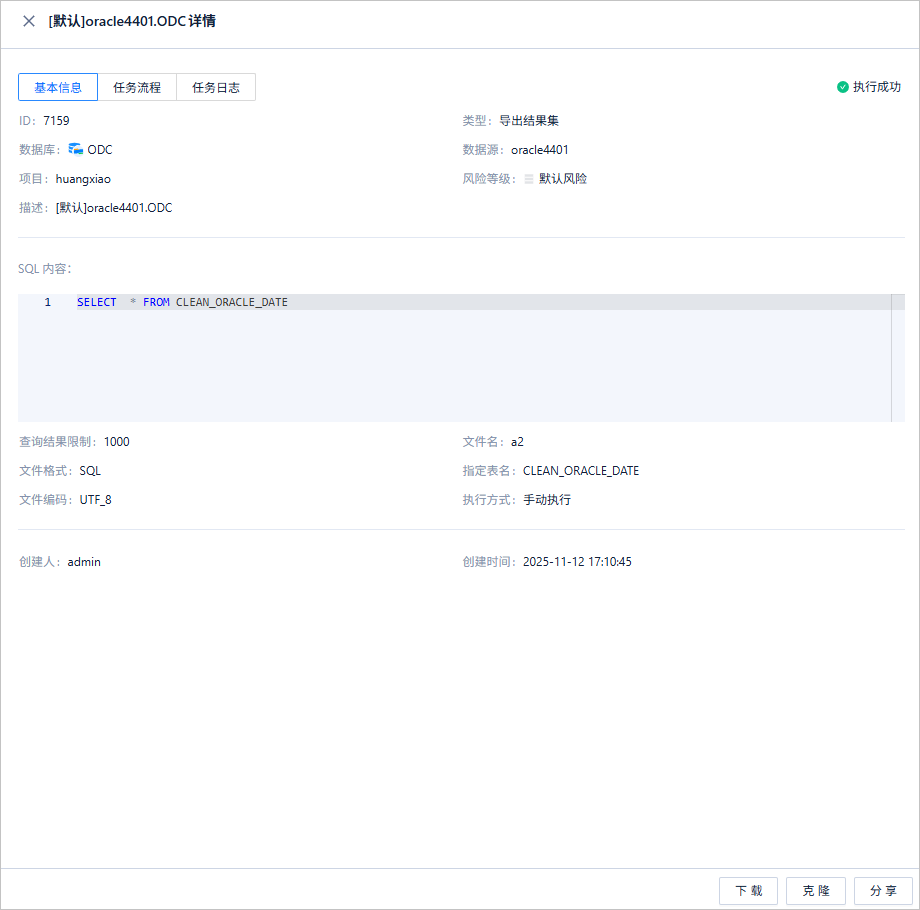The height and width of the screenshot is (910, 920).
Task: Click the 克隆 clone button
Action: (x=816, y=891)
